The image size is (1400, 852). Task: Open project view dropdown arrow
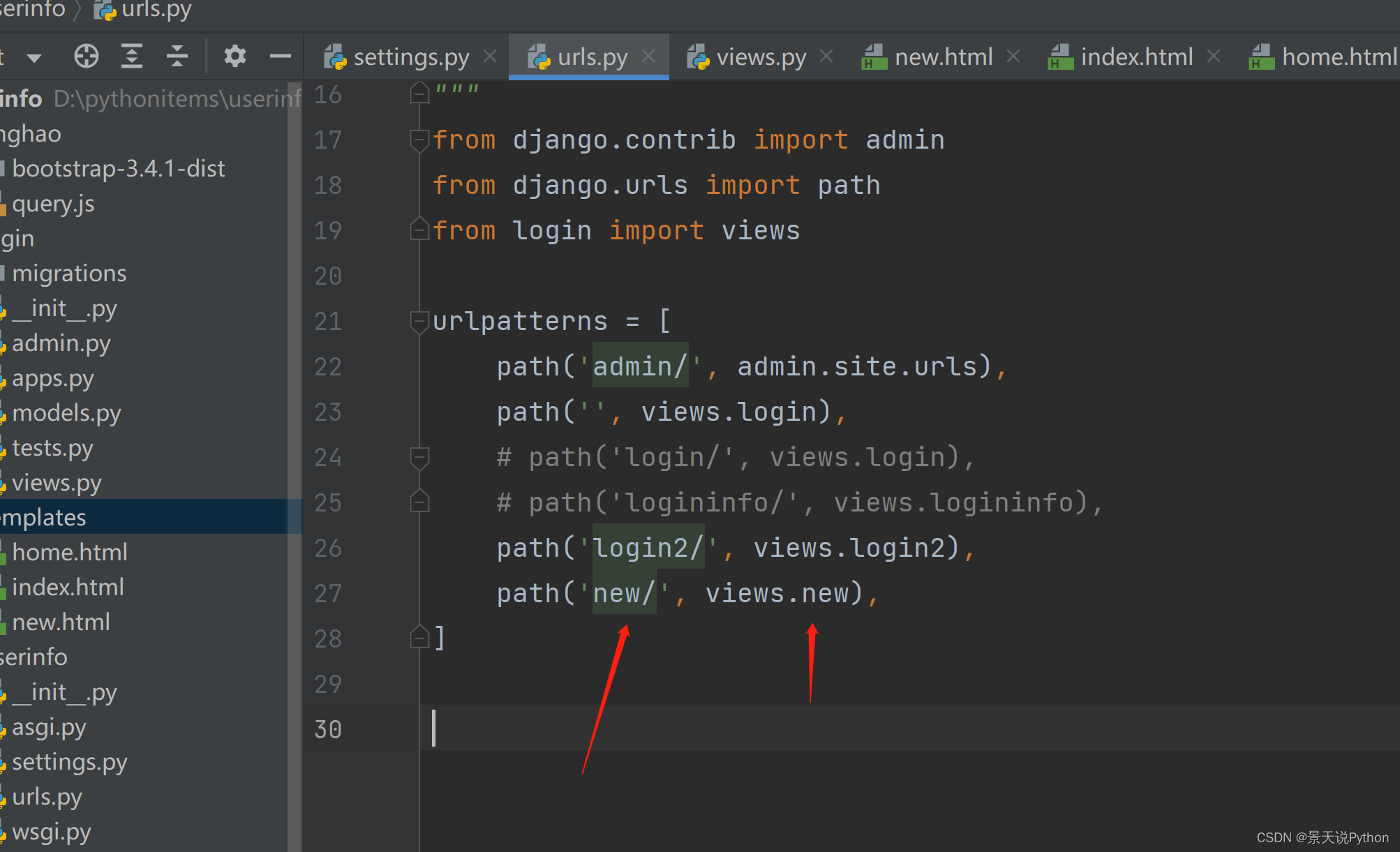tap(34, 57)
